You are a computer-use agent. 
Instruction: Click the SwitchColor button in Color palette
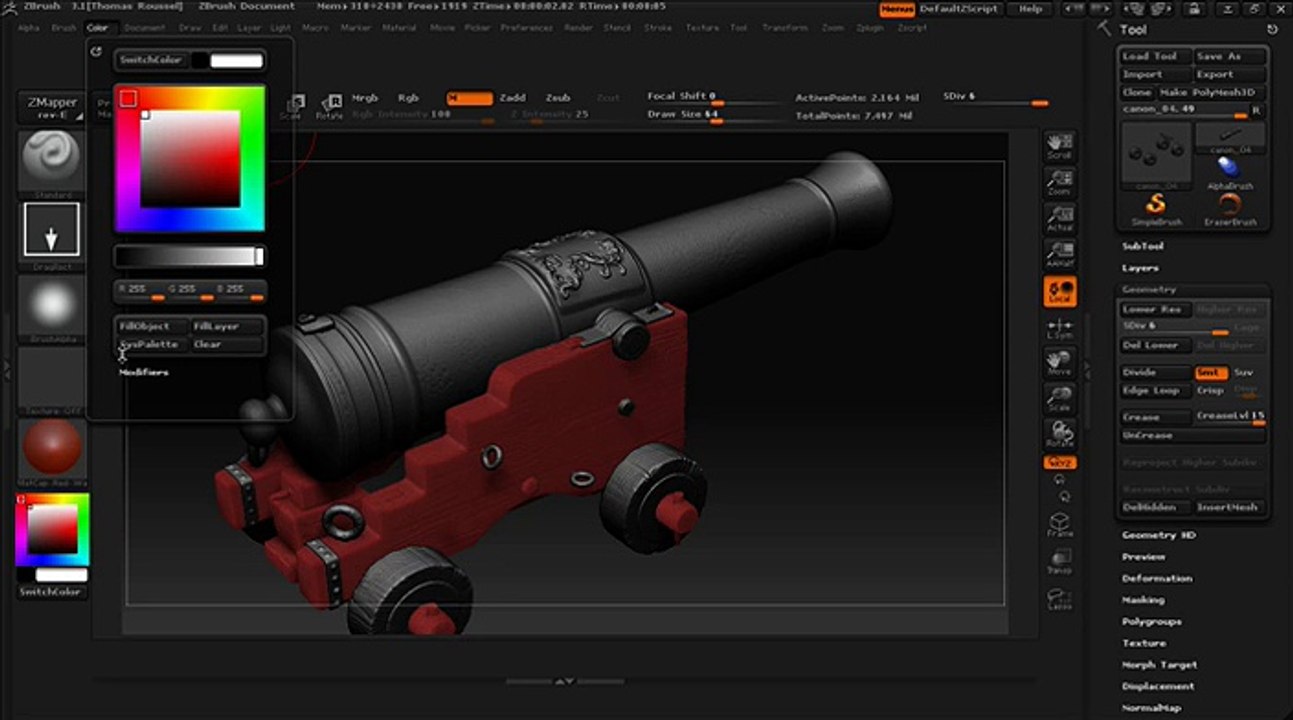point(152,60)
